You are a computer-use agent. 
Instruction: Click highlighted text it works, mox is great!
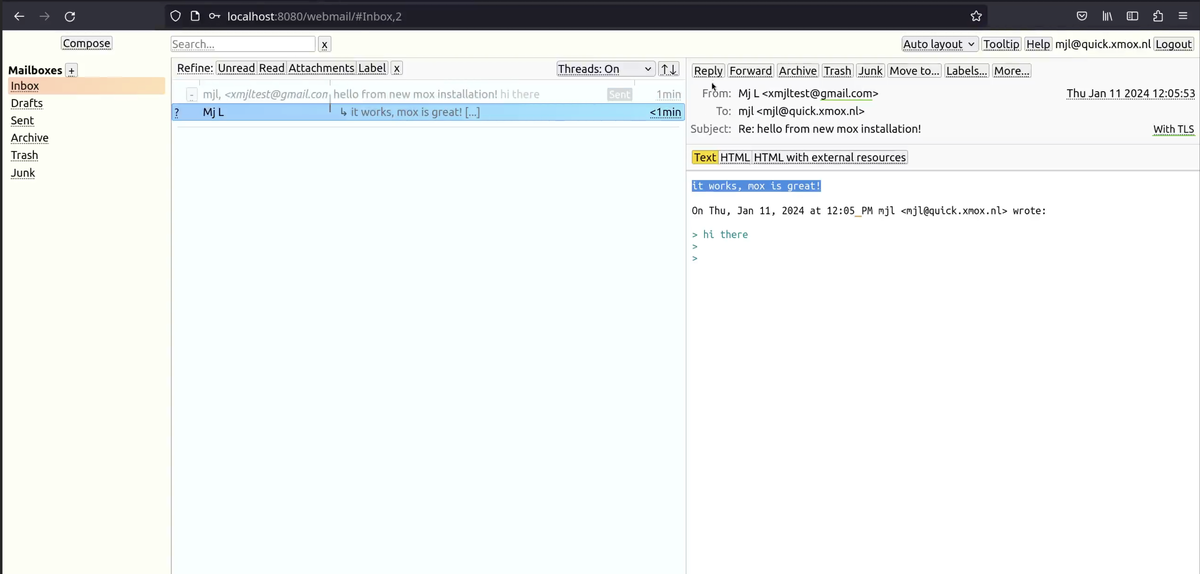(x=756, y=186)
